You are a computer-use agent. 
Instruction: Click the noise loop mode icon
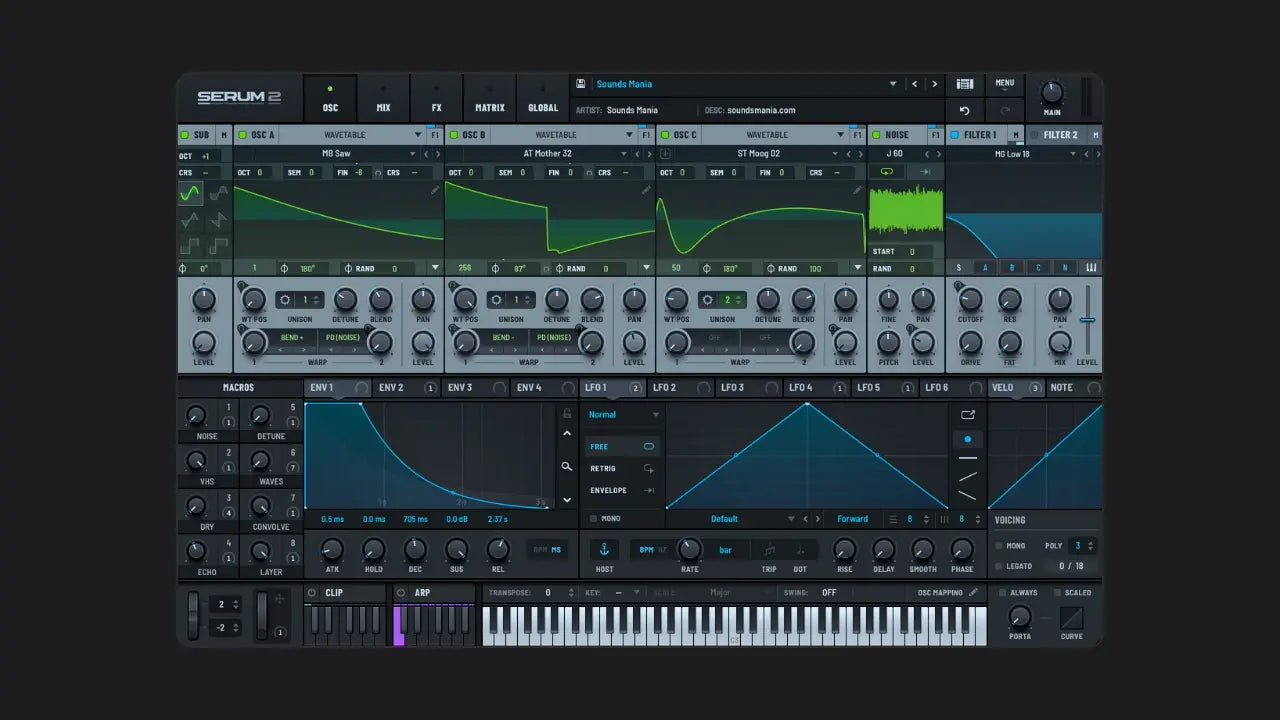tap(887, 172)
